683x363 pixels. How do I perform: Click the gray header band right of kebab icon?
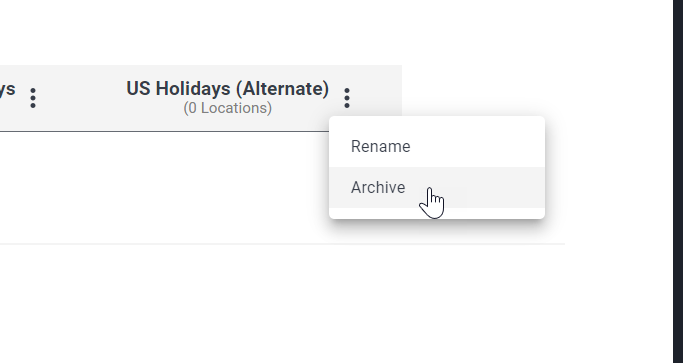click(377, 91)
